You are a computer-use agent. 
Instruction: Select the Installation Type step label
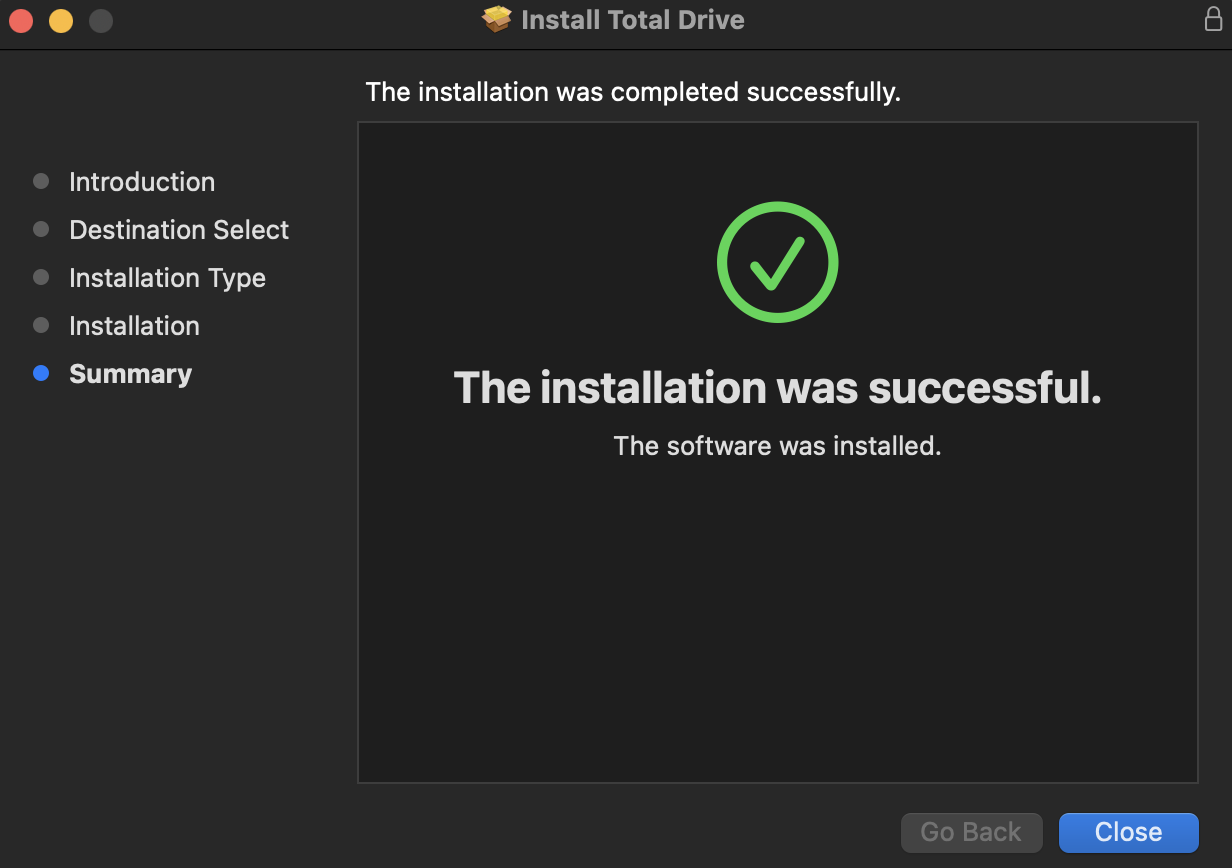[167, 278]
